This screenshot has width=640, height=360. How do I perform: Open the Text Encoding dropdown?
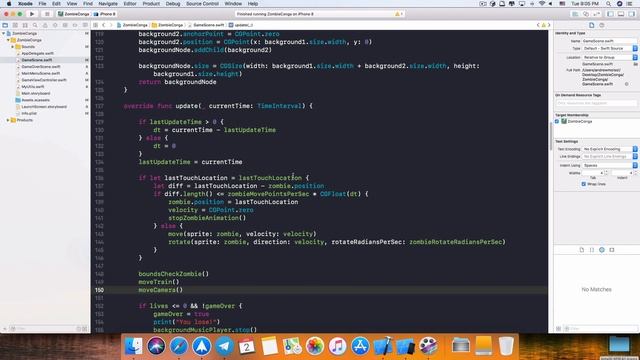click(x=609, y=149)
